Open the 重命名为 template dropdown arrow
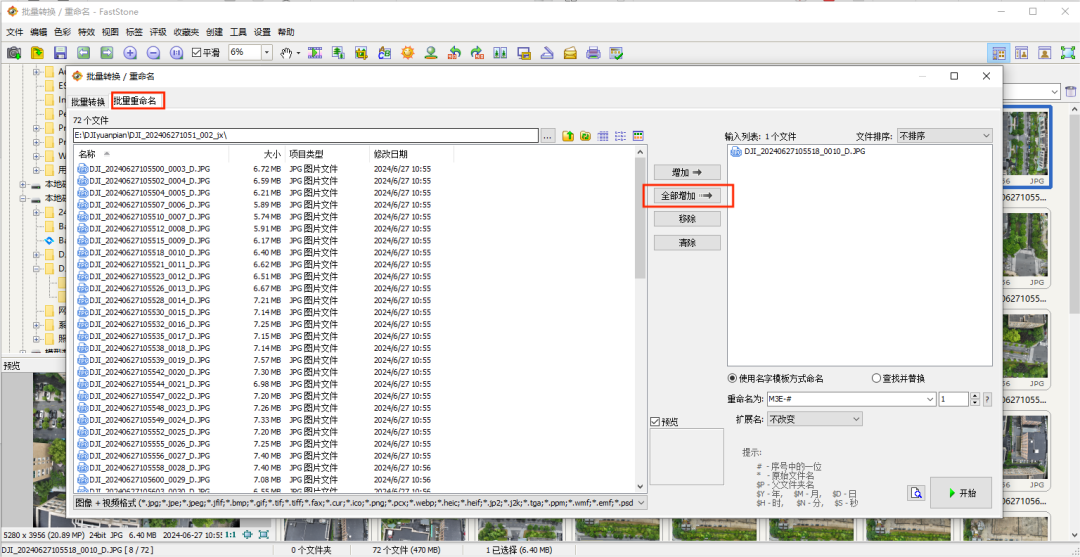The height and width of the screenshot is (557, 1080). pos(931,399)
